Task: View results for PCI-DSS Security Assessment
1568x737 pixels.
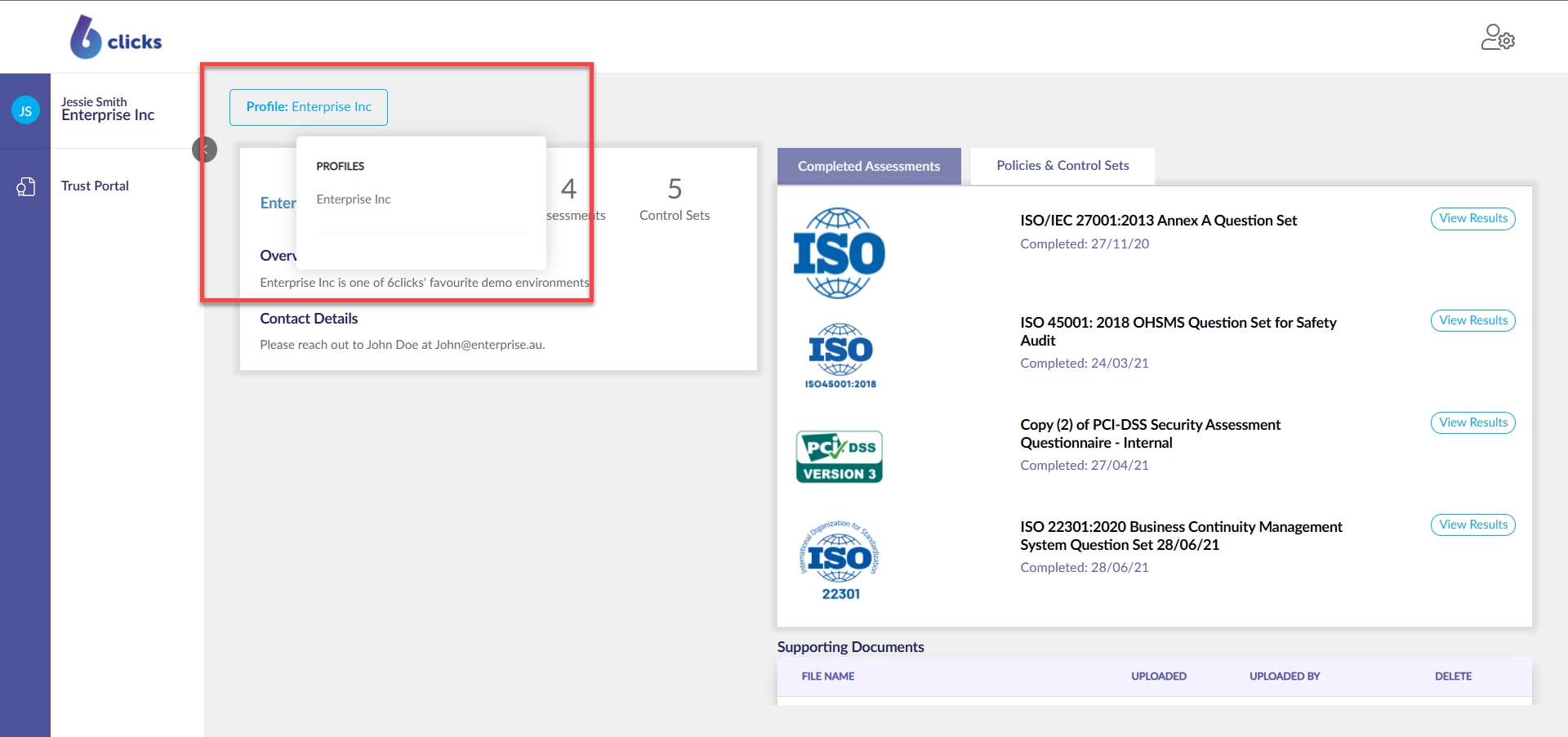Action: click(x=1473, y=422)
